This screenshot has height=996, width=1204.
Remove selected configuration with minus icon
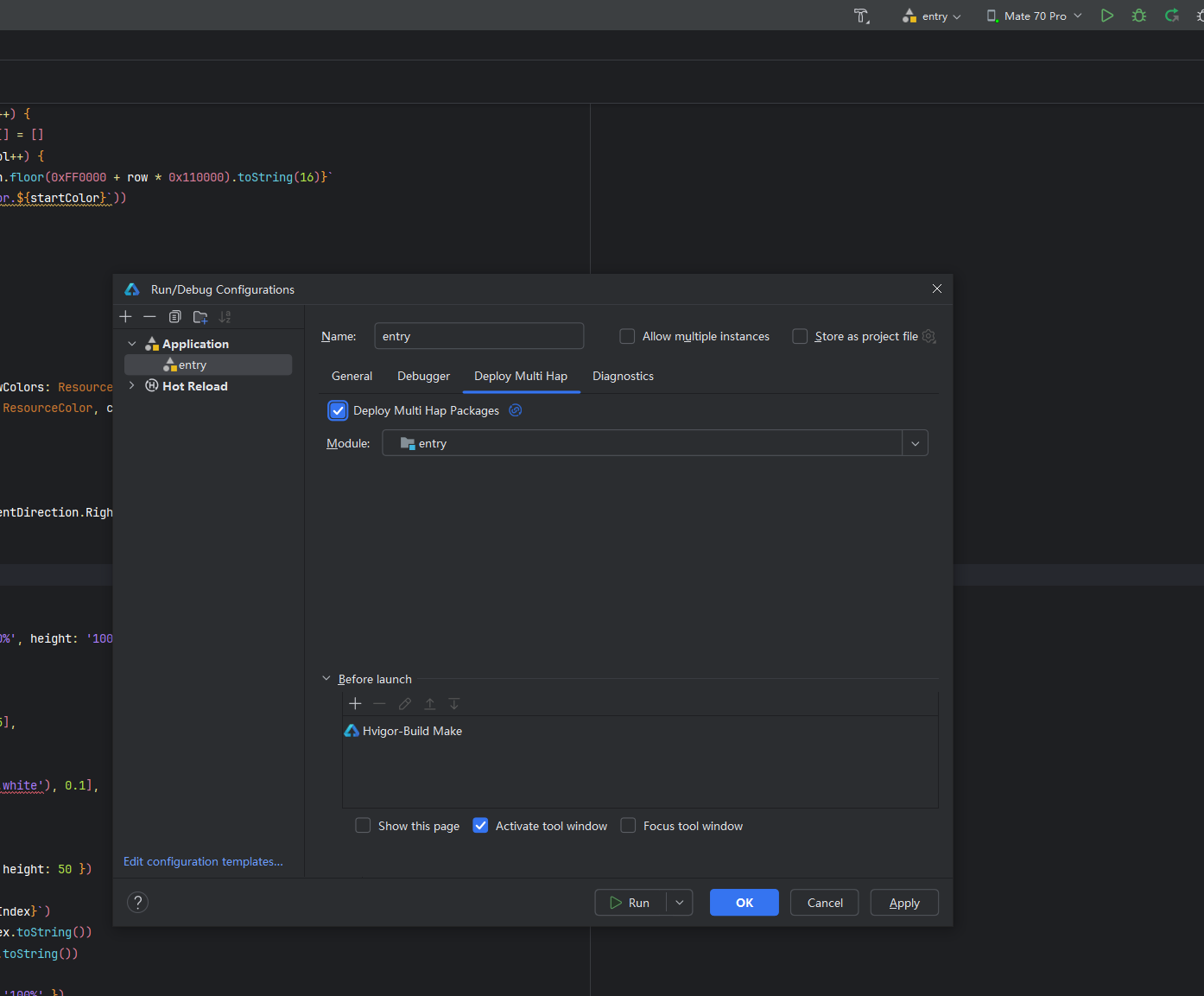click(x=149, y=317)
